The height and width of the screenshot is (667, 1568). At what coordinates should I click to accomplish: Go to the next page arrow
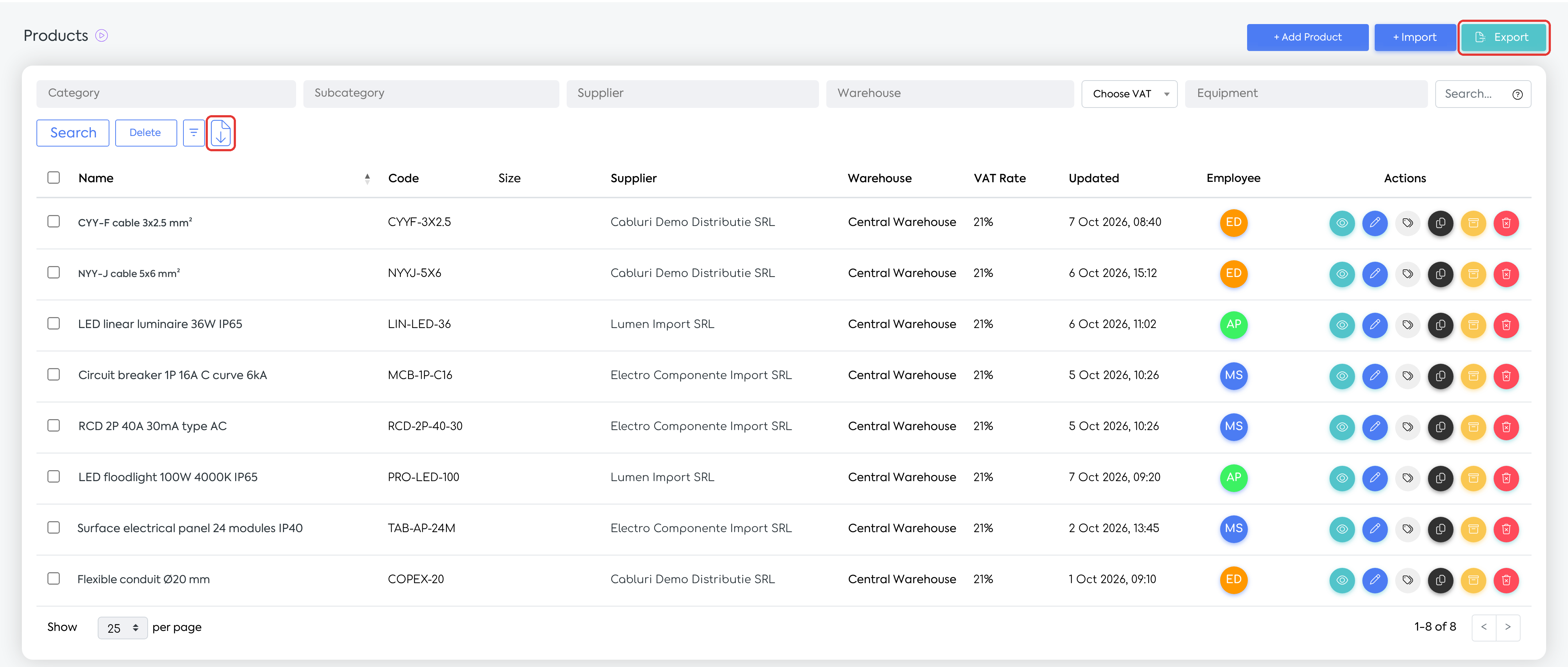(x=1508, y=627)
